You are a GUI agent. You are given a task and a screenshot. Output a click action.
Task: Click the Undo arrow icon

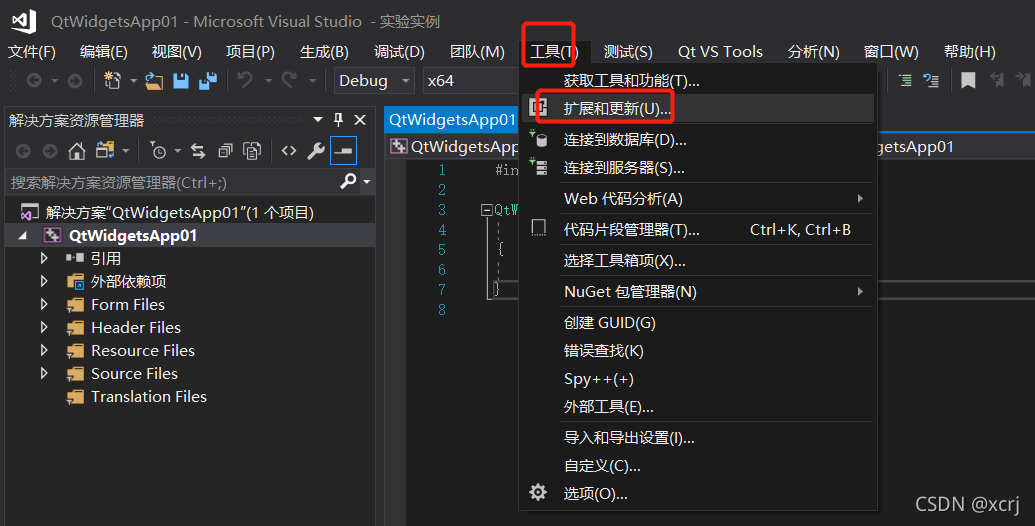click(246, 81)
